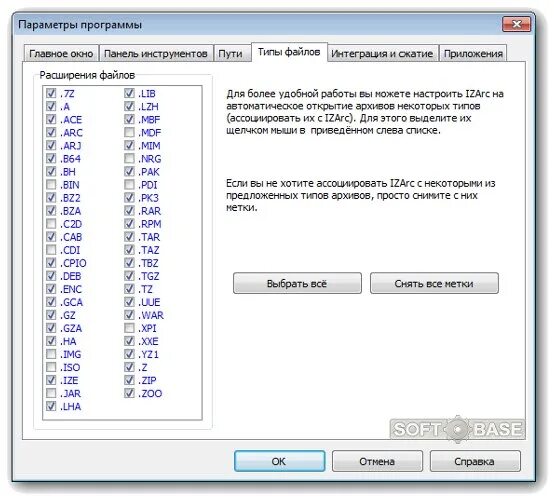Uncheck the .LHA extension checkbox

click(x=51, y=406)
